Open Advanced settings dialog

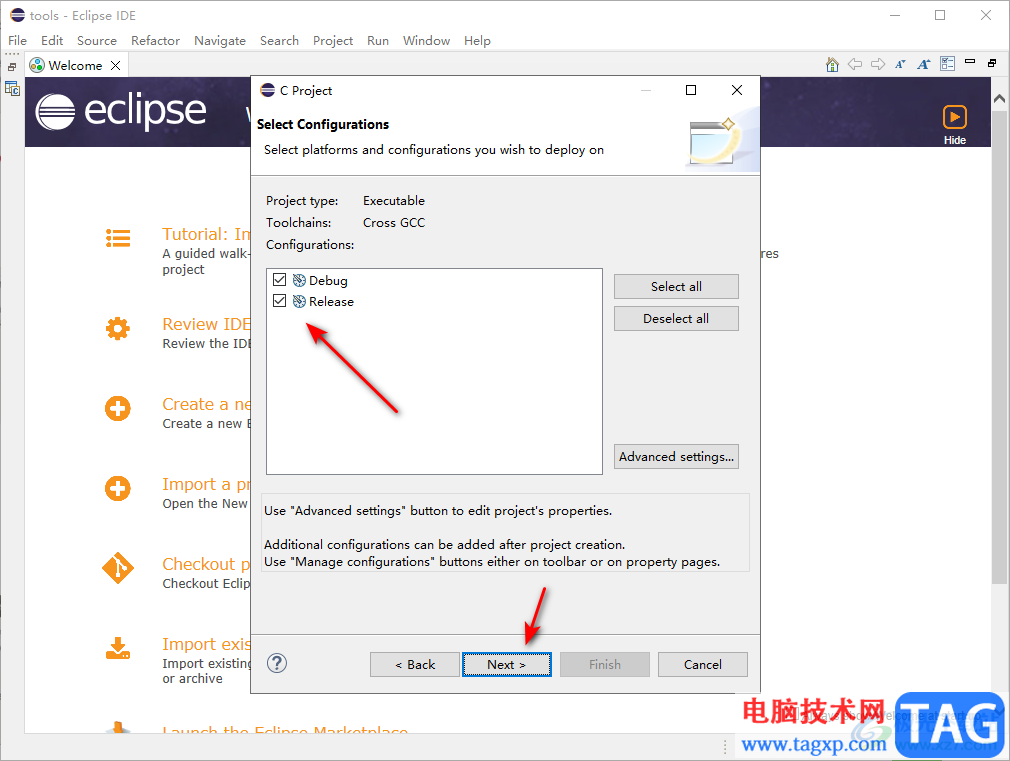tap(676, 456)
